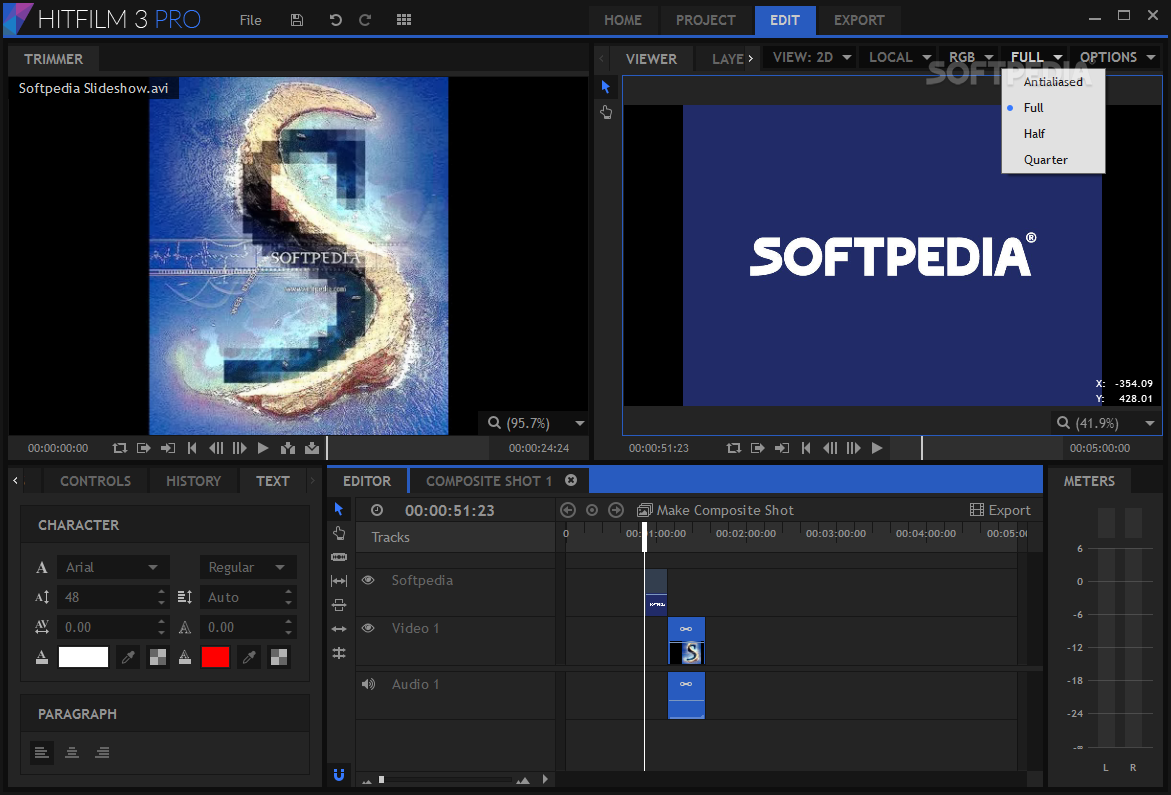Select the timeline arrow selection tool
The image size is (1171, 795).
pos(339,509)
